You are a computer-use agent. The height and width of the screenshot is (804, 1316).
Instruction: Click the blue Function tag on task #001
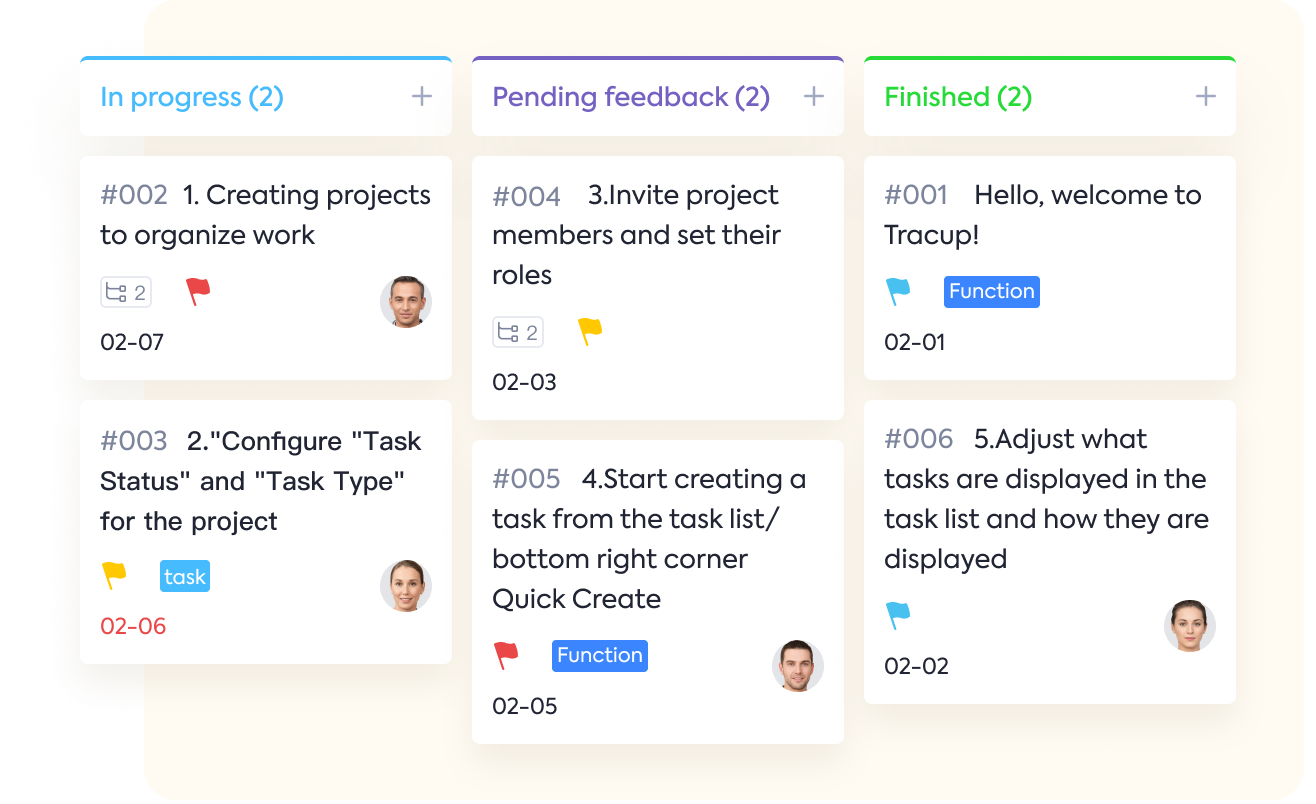(991, 292)
